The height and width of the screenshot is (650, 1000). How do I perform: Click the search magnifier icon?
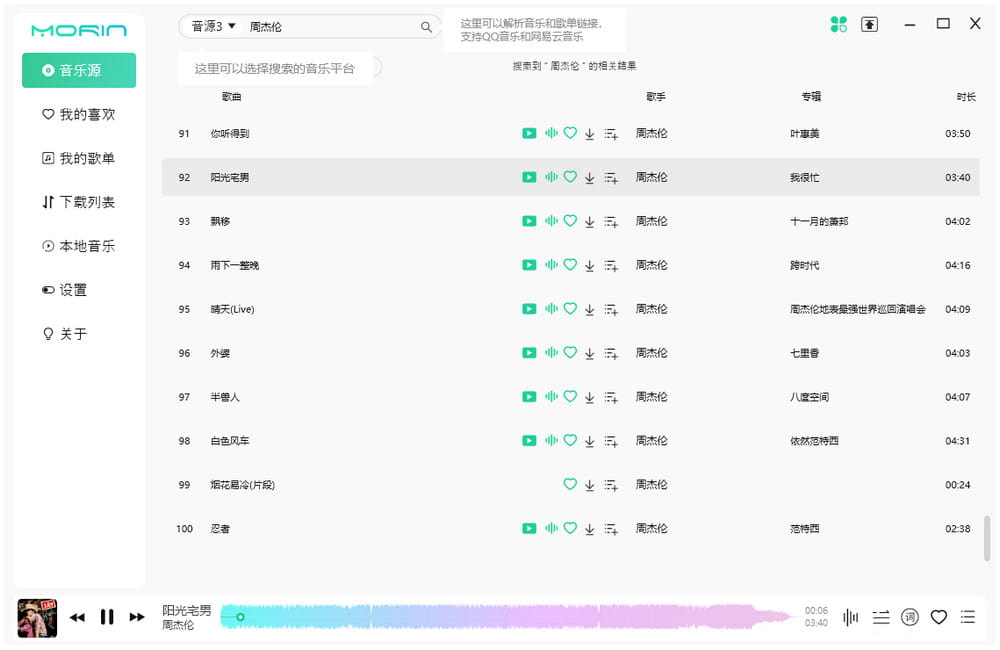(426, 27)
